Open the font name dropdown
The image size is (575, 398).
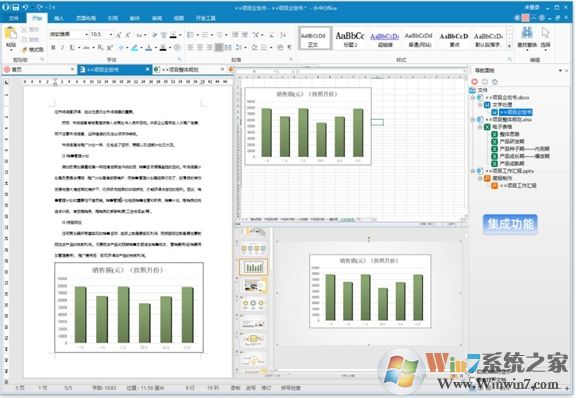[87, 34]
